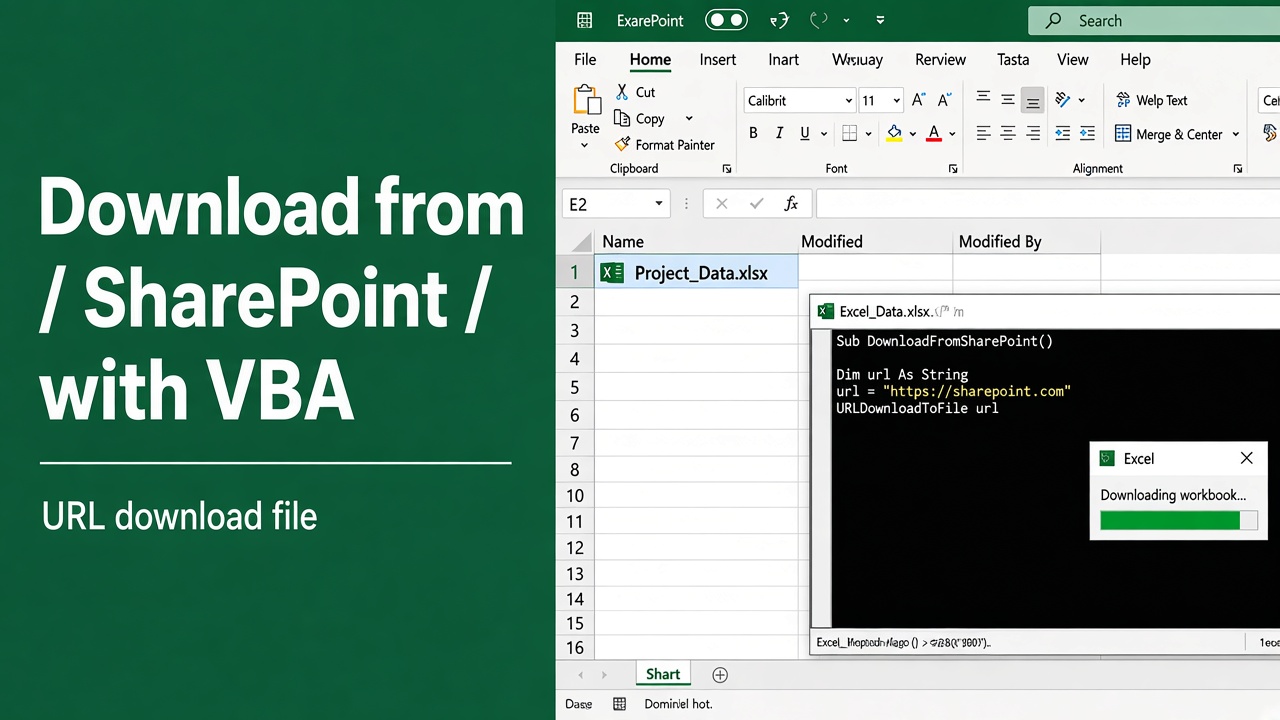Apply Bold formatting

click(753, 133)
